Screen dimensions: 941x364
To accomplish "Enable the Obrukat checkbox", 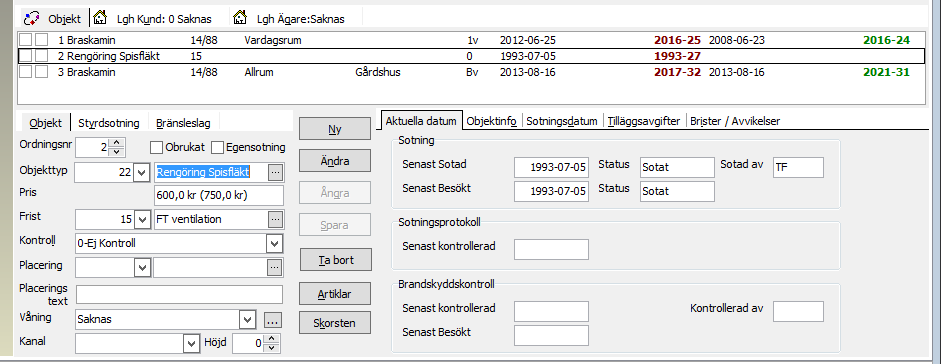I will pos(156,147).
